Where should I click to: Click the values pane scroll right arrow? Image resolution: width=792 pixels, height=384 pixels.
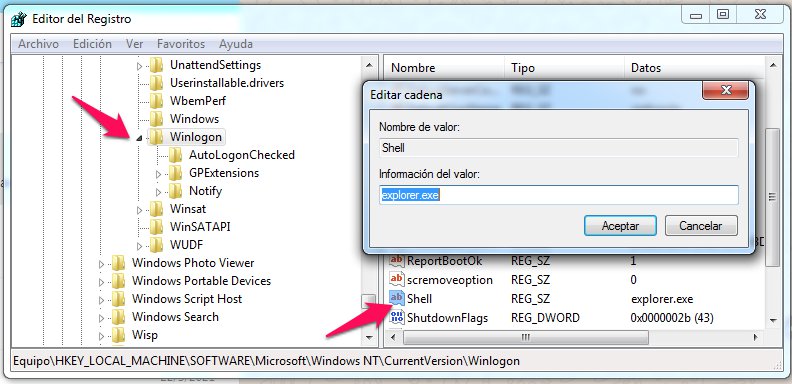pyautogui.click(x=757, y=337)
